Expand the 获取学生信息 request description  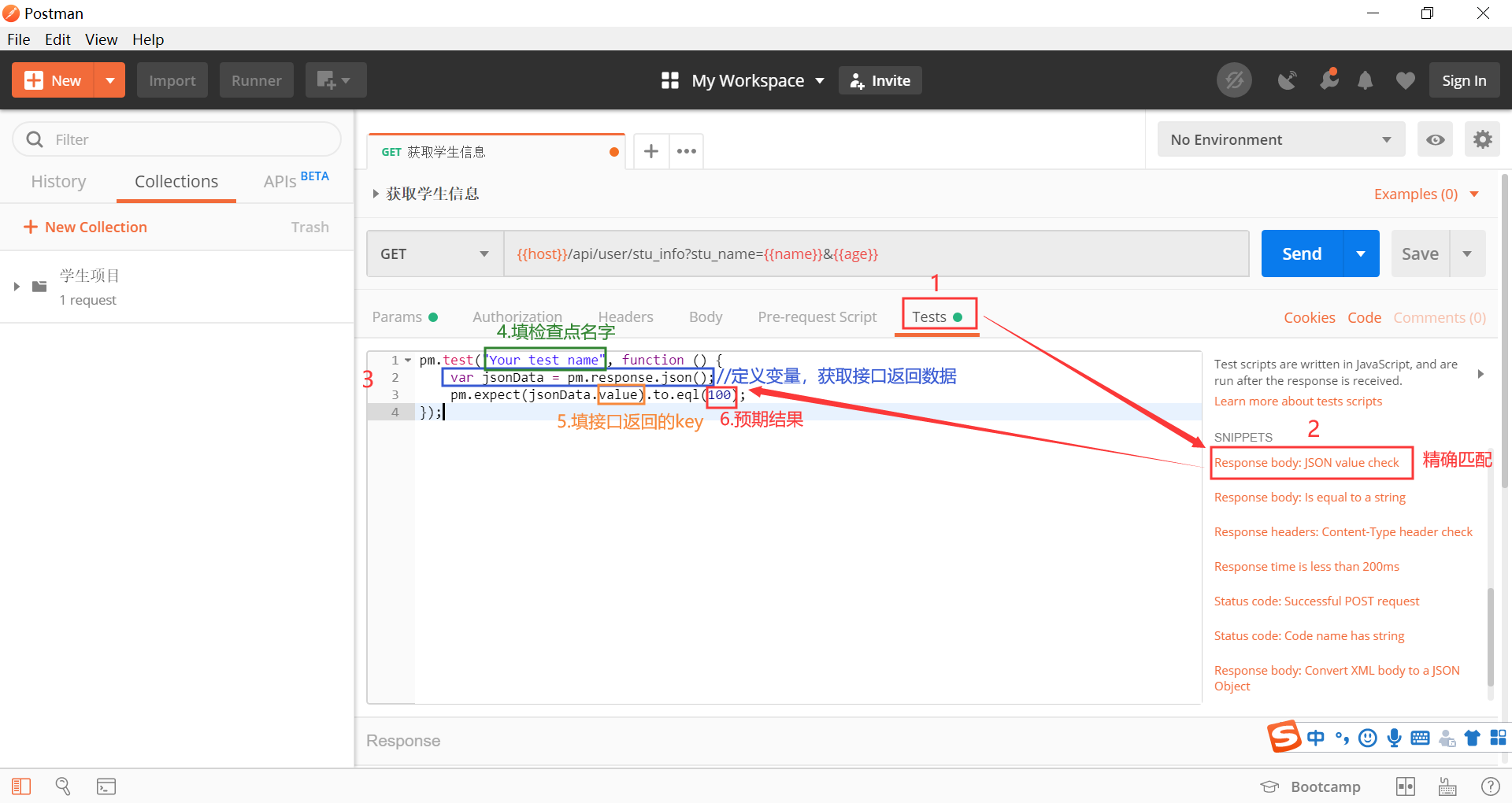(x=376, y=194)
